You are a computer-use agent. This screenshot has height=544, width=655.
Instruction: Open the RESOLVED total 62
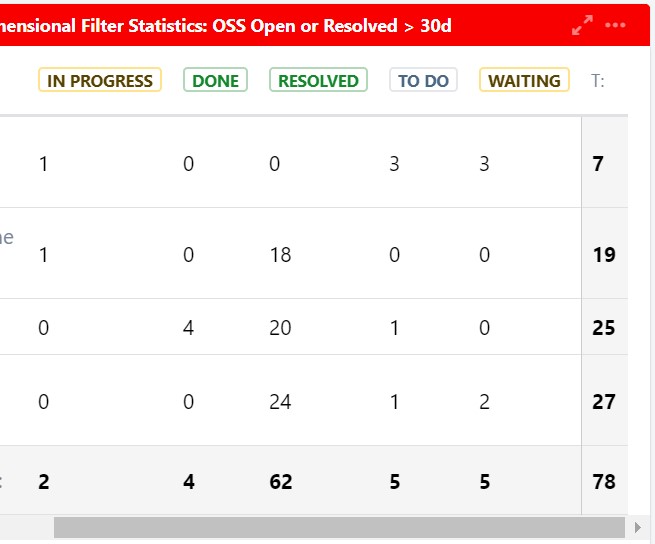click(280, 482)
